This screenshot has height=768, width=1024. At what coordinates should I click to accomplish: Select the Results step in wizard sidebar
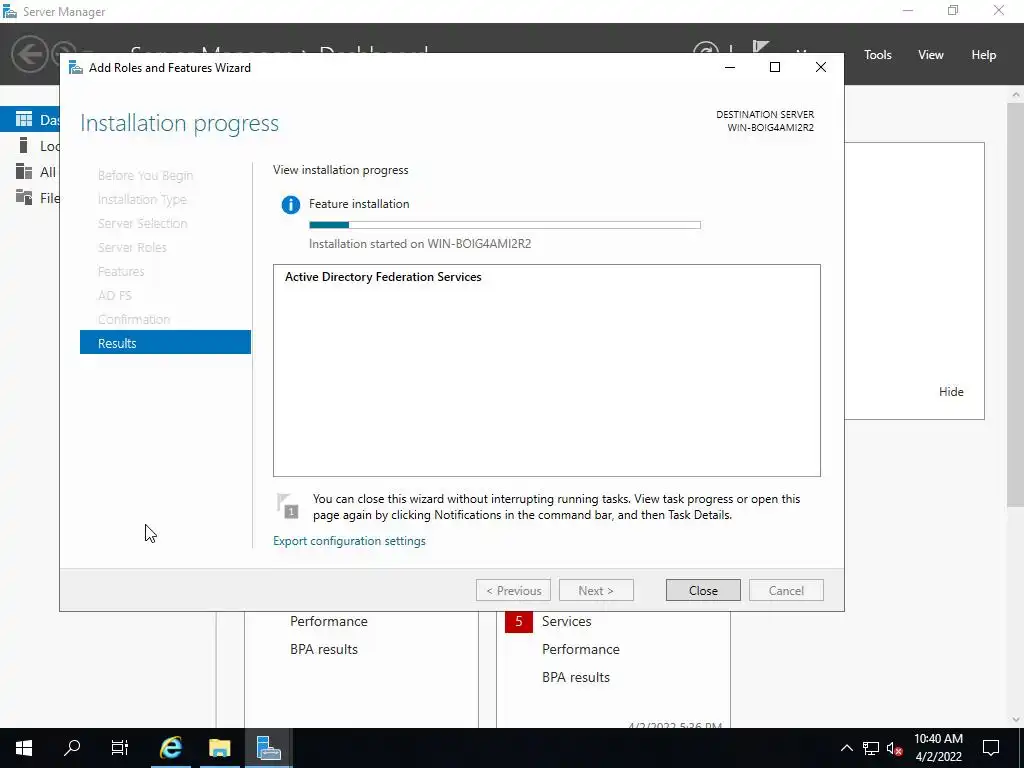[165, 343]
